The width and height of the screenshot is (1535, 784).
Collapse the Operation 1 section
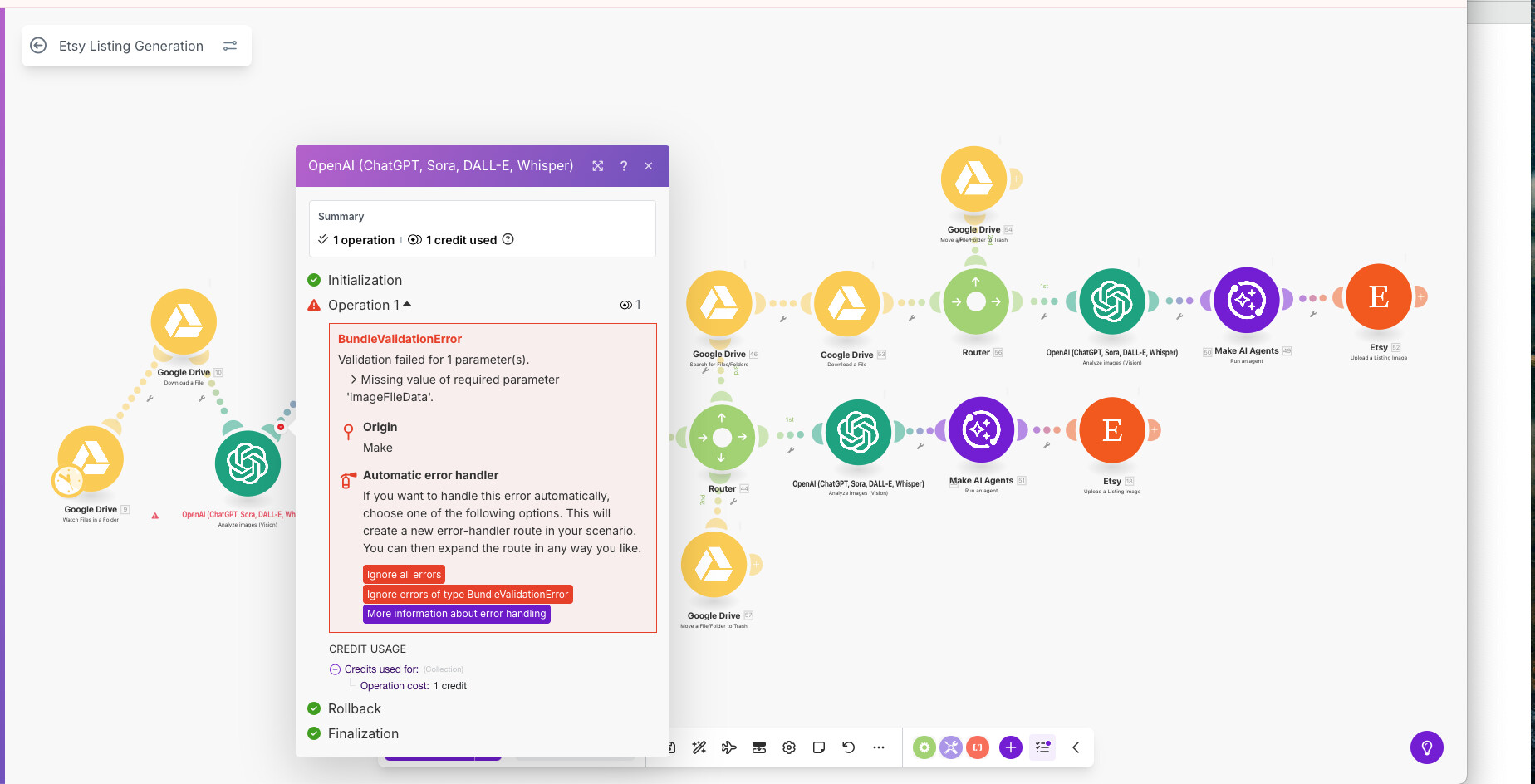[407, 304]
